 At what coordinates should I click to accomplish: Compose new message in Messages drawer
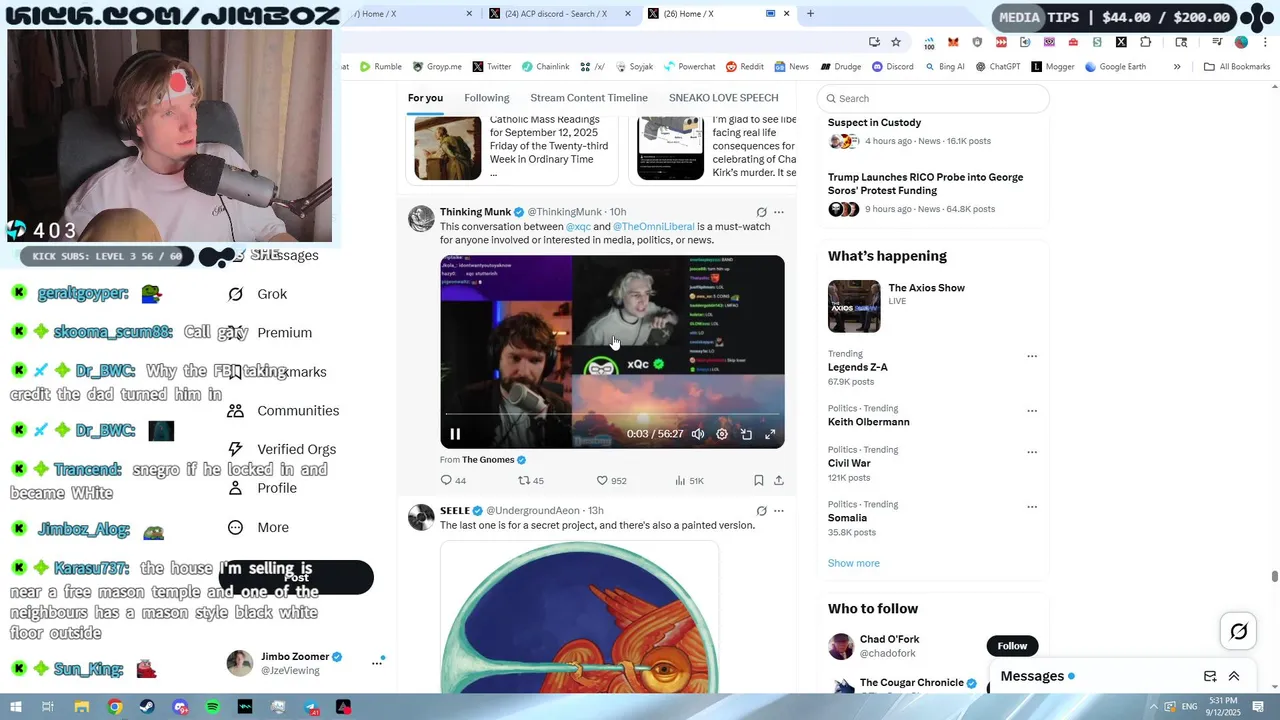tap(1210, 676)
